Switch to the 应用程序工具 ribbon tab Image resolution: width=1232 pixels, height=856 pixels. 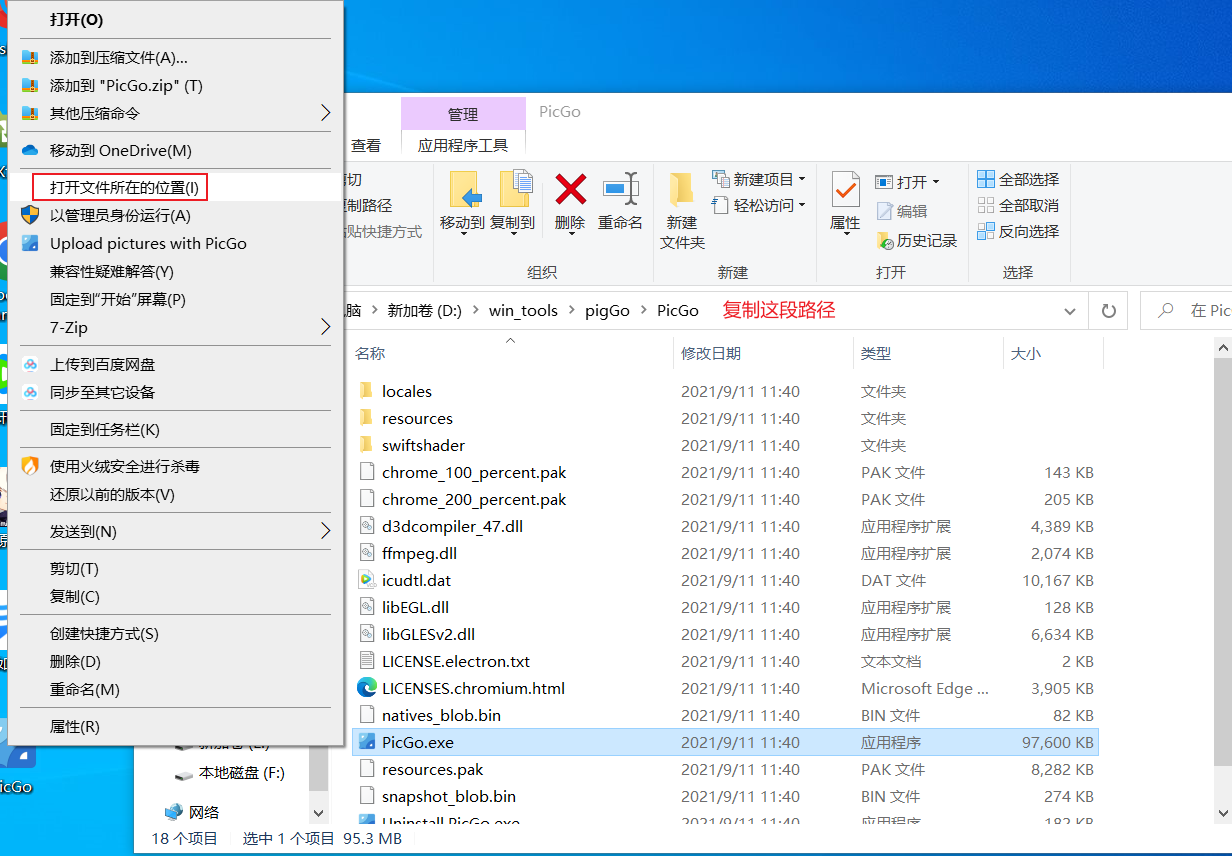[463, 145]
